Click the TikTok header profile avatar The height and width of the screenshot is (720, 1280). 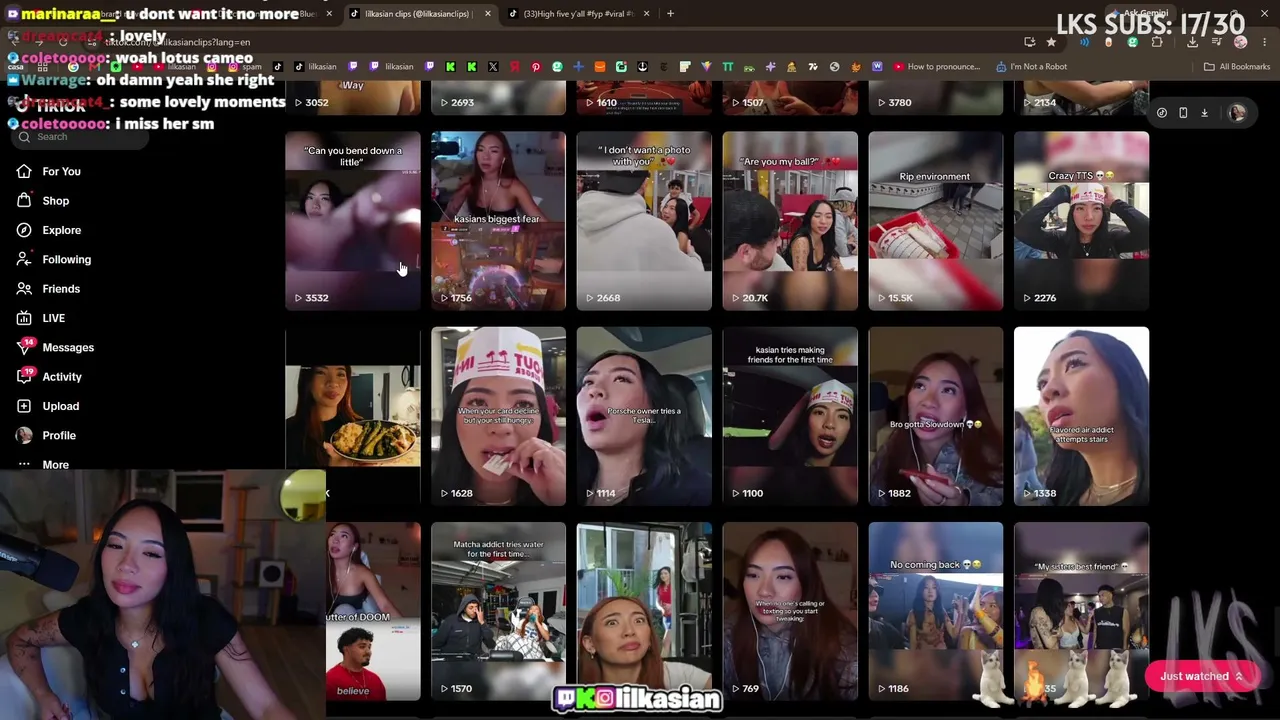point(1237,113)
